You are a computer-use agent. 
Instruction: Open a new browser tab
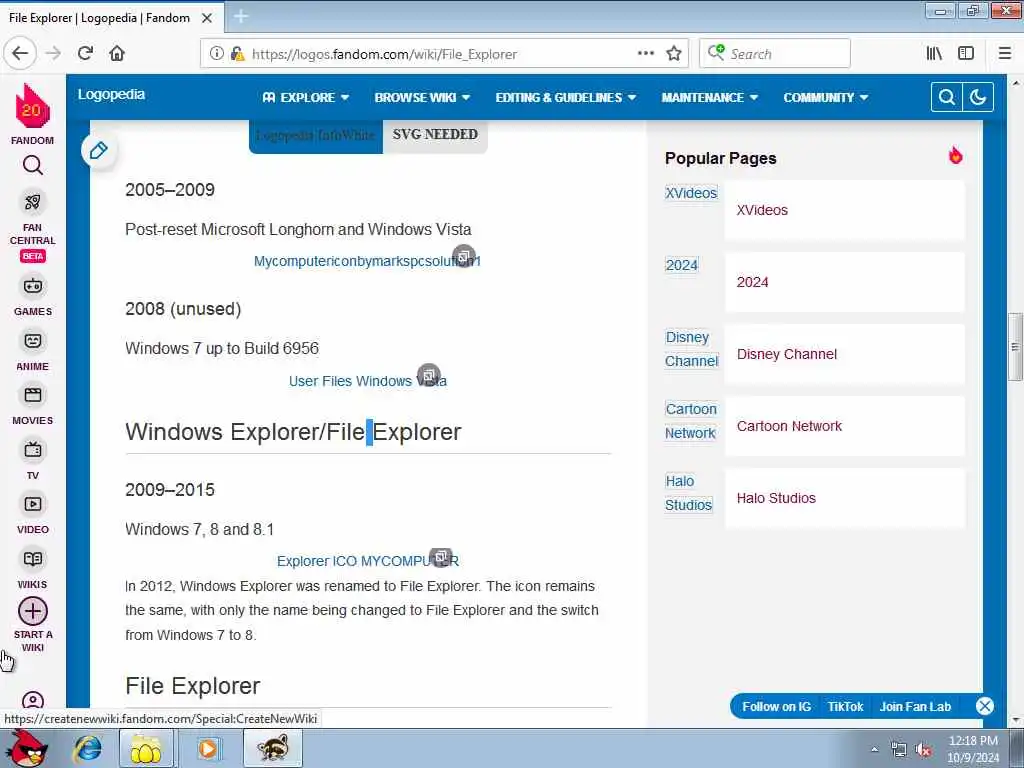240,16
